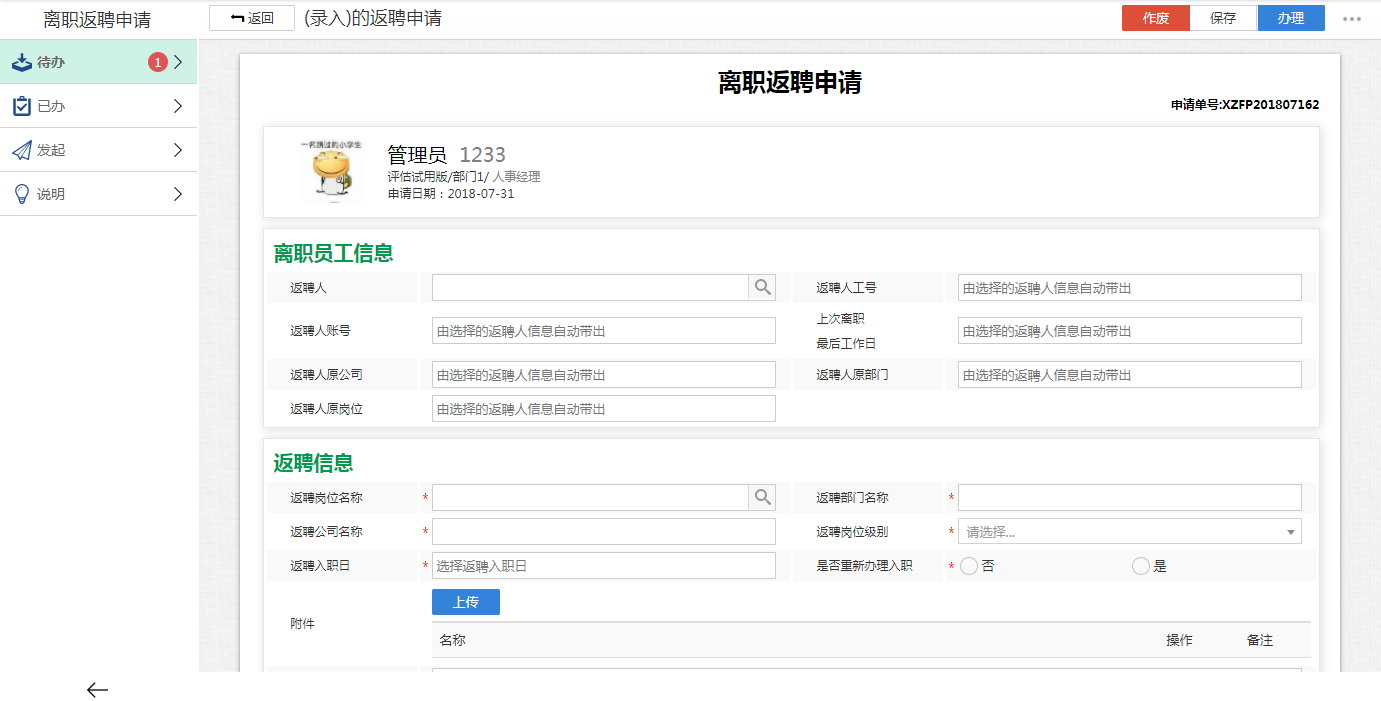Click the 返聘人原公司 input field
This screenshot has width=1381, height=701.
(x=604, y=375)
